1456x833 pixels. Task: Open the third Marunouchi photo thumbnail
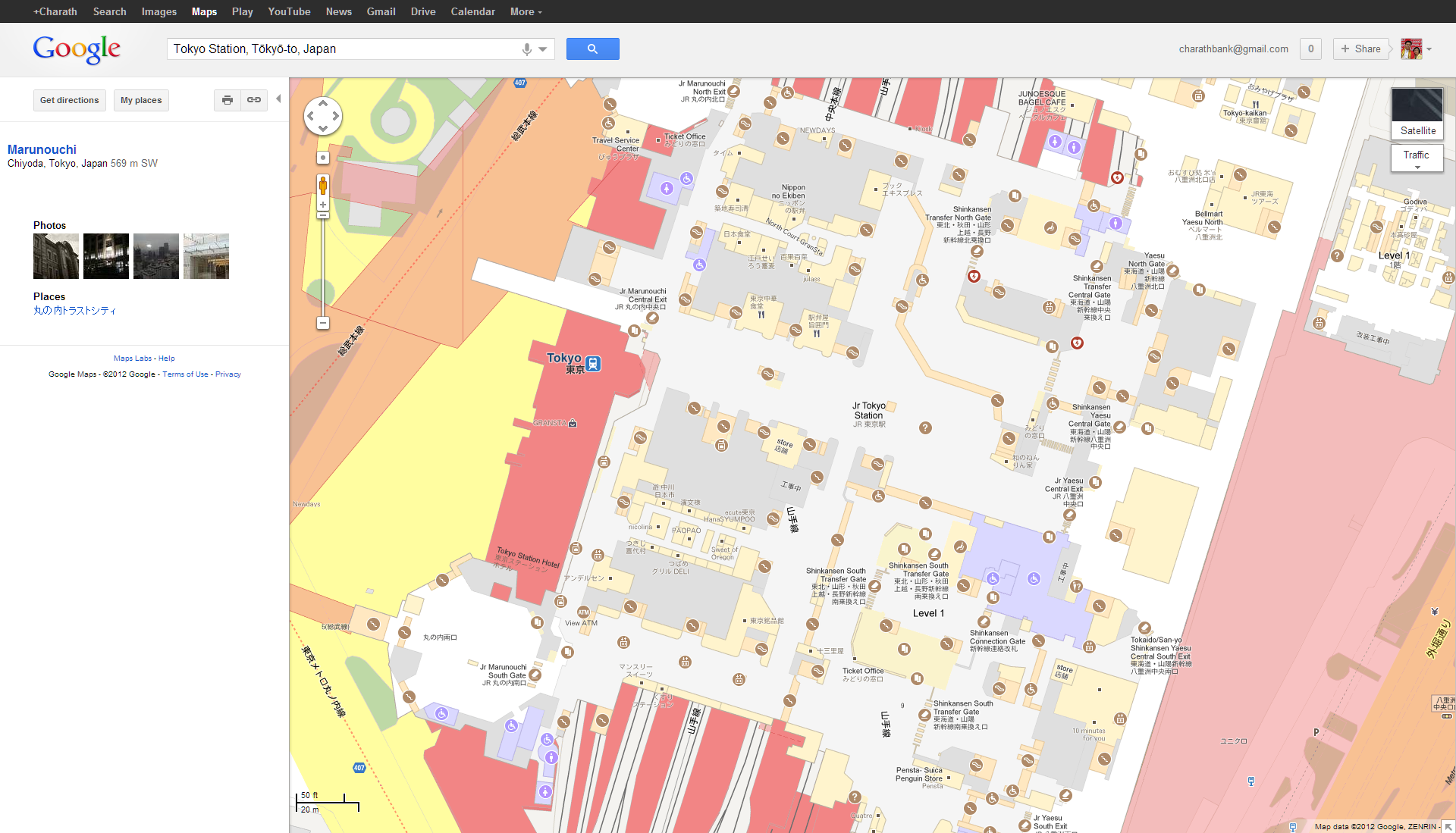156,256
